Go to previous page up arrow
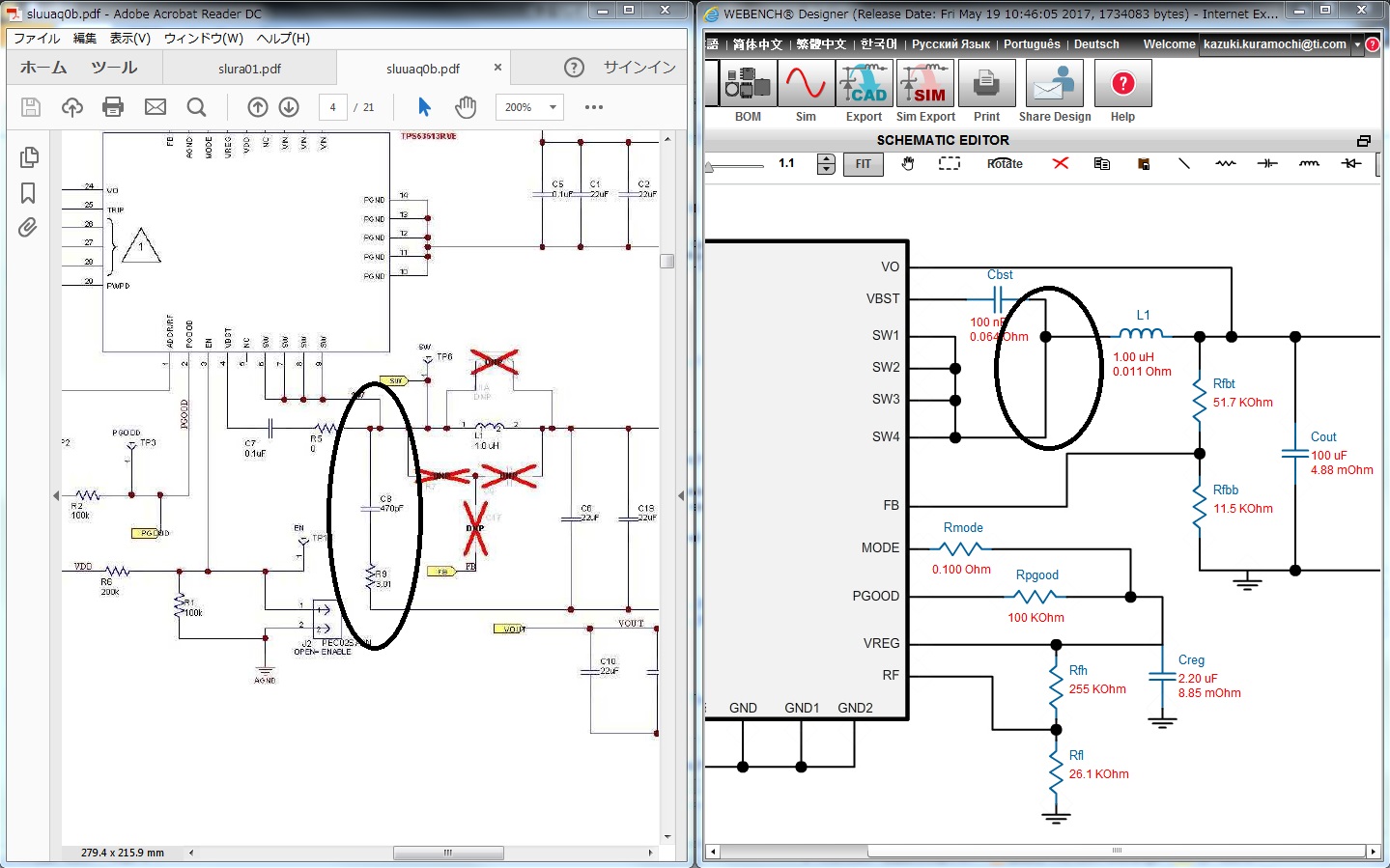 pos(258,107)
